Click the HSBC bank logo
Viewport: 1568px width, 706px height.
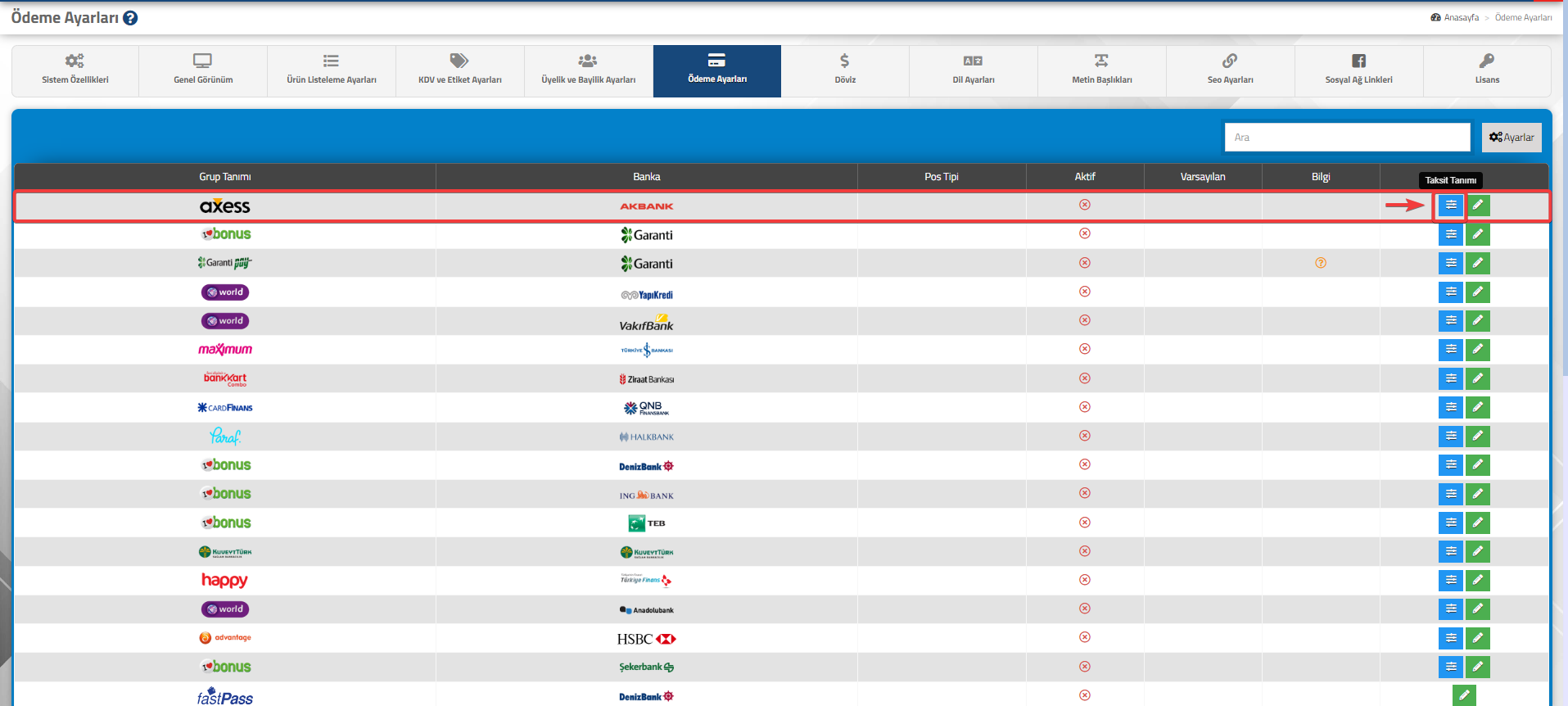point(647,639)
